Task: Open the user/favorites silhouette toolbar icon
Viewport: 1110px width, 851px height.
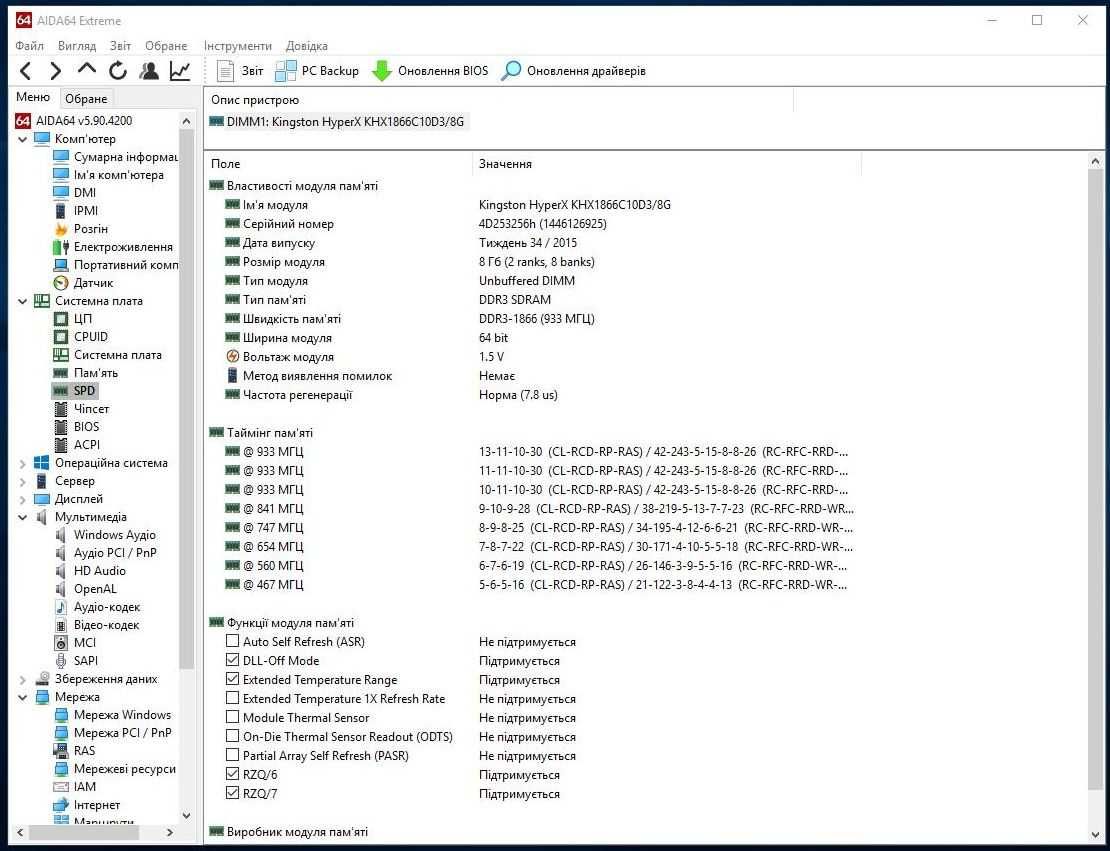Action: [149, 71]
